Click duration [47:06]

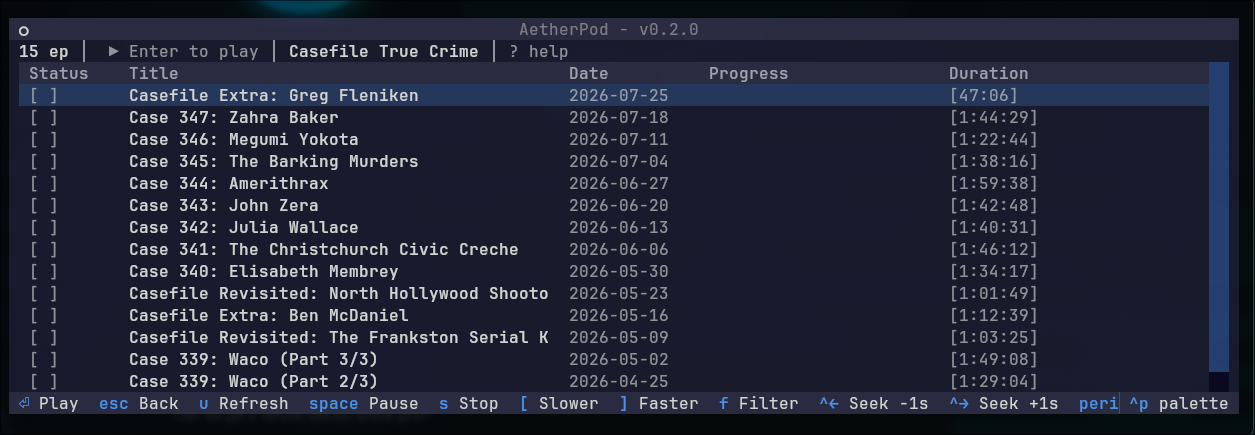[x=984, y=95]
